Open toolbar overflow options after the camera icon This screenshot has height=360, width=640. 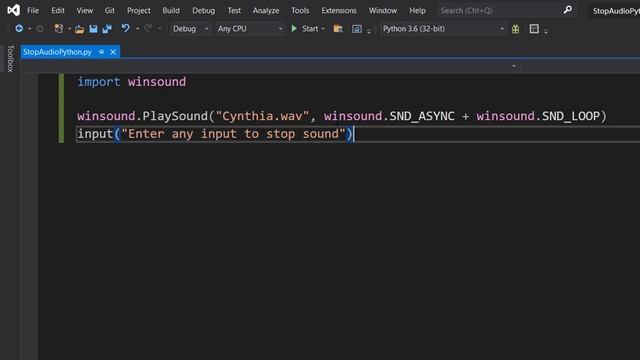pyautogui.click(x=369, y=31)
